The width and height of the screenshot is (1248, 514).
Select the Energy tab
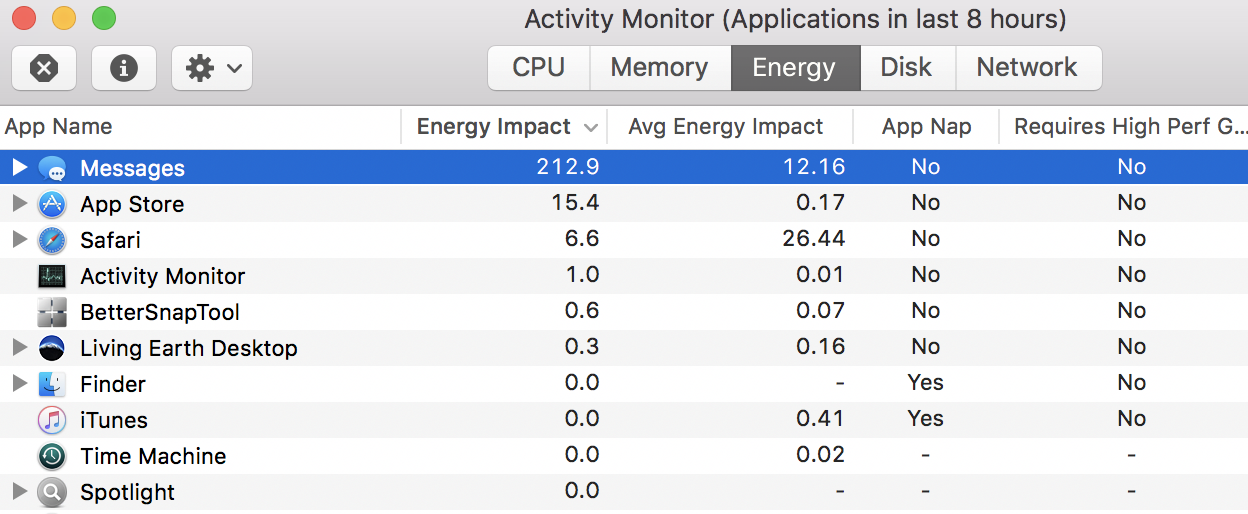coord(794,68)
